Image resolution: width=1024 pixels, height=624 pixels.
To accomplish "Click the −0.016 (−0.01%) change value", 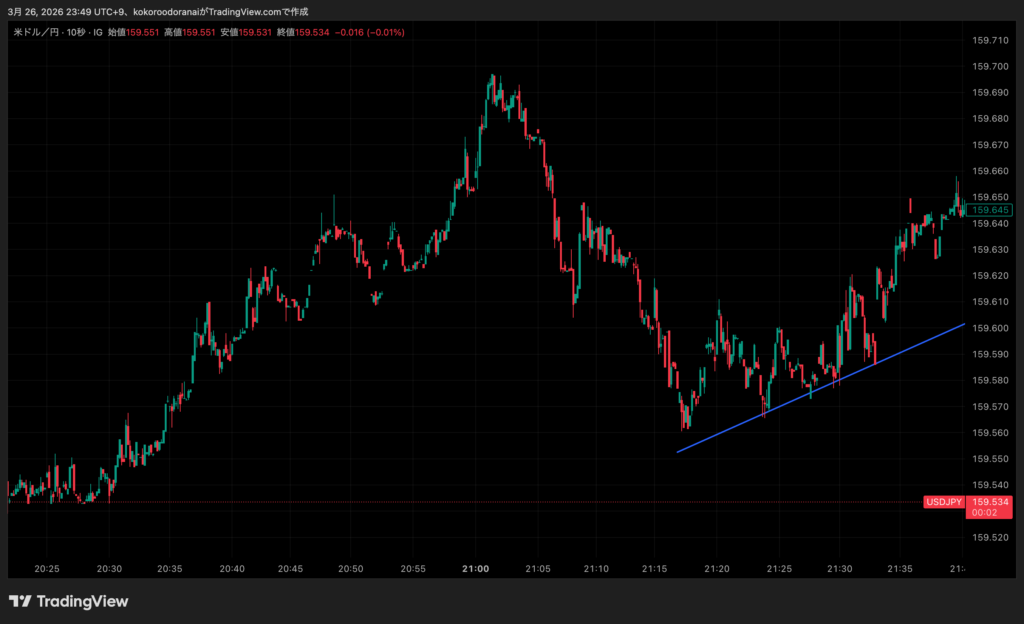I will click(x=370, y=33).
